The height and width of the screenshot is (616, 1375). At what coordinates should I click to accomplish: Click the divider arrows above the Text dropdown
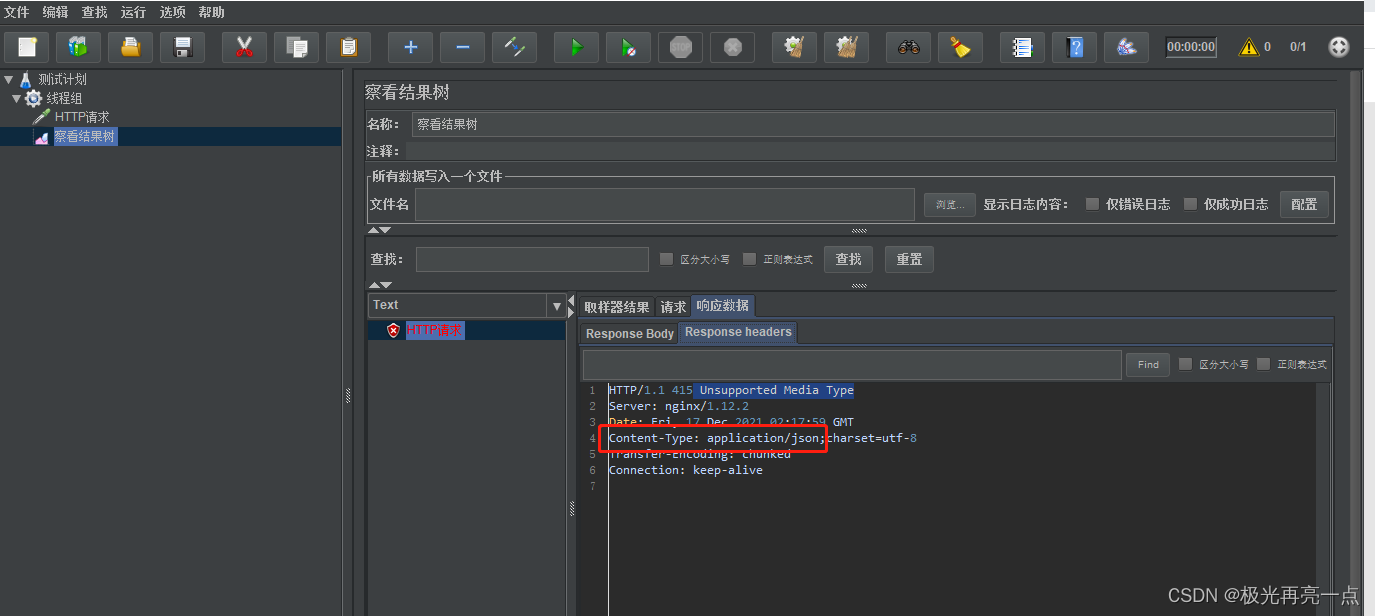click(380, 285)
